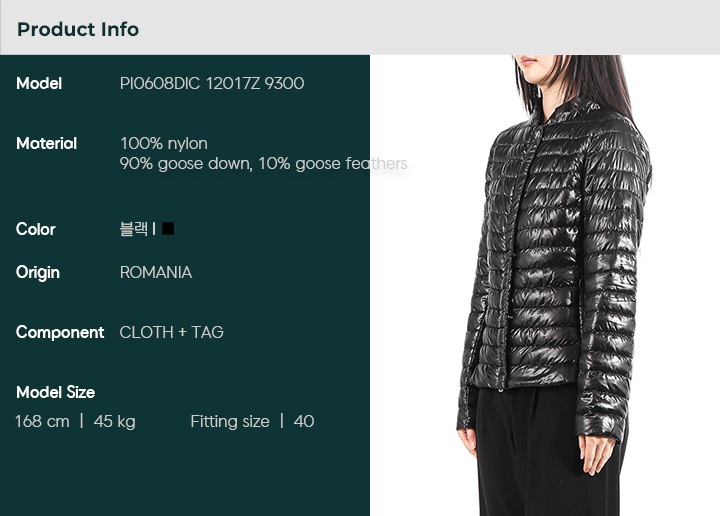Viewport: 720px width, 516px height.
Task: Click the Origin label
Action: pyautogui.click(x=38, y=273)
